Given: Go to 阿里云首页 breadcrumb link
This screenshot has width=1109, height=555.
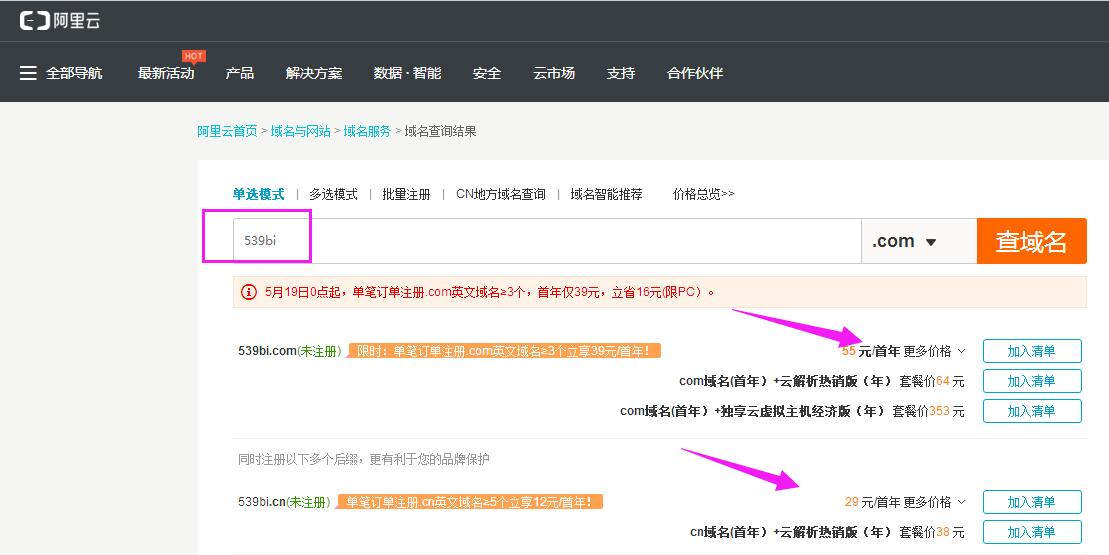Looking at the screenshot, I should [227, 131].
